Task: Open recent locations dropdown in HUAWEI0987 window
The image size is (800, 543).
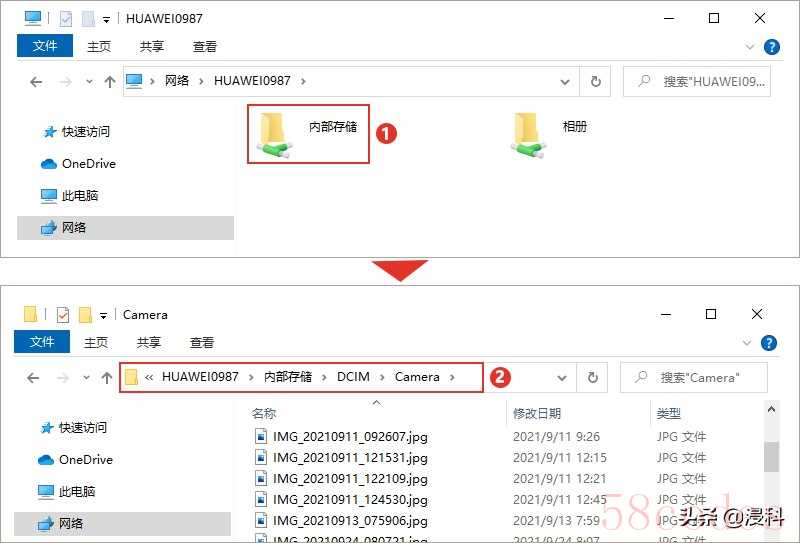Action: [x=89, y=82]
